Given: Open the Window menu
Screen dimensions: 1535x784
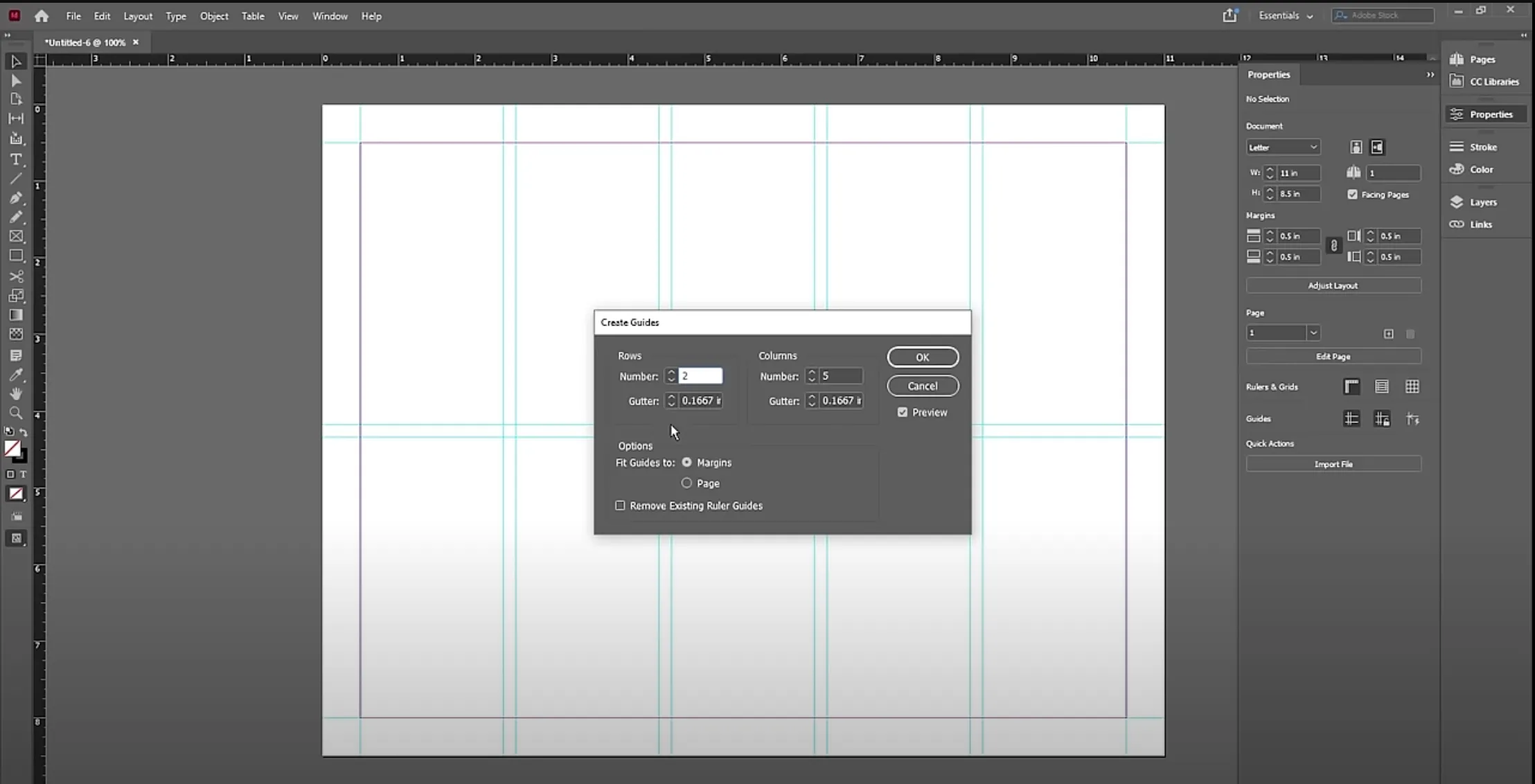Looking at the screenshot, I should 330,16.
